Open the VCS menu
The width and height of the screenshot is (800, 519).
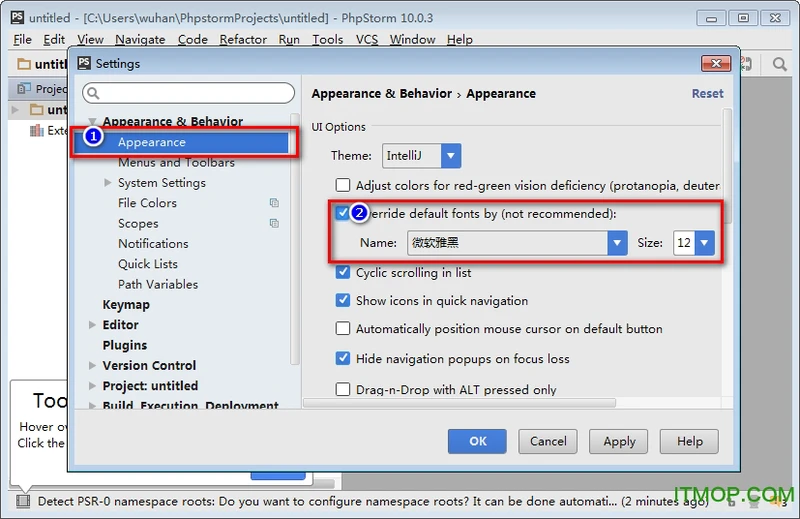(x=367, y=39)
